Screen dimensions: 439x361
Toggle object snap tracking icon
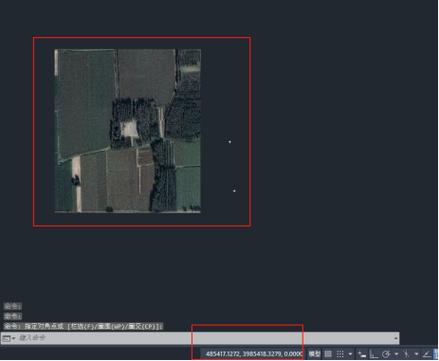tap(427, 354)
